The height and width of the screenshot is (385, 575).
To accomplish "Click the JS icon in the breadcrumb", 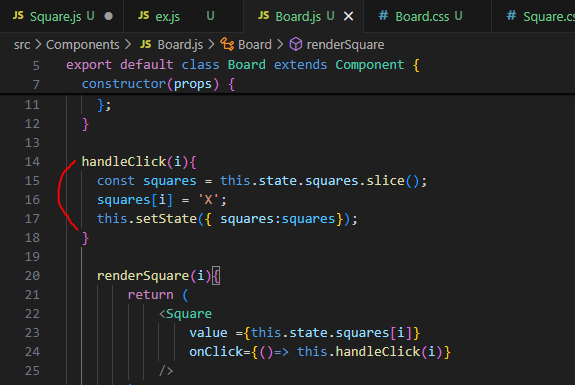I will pos(145,44).
